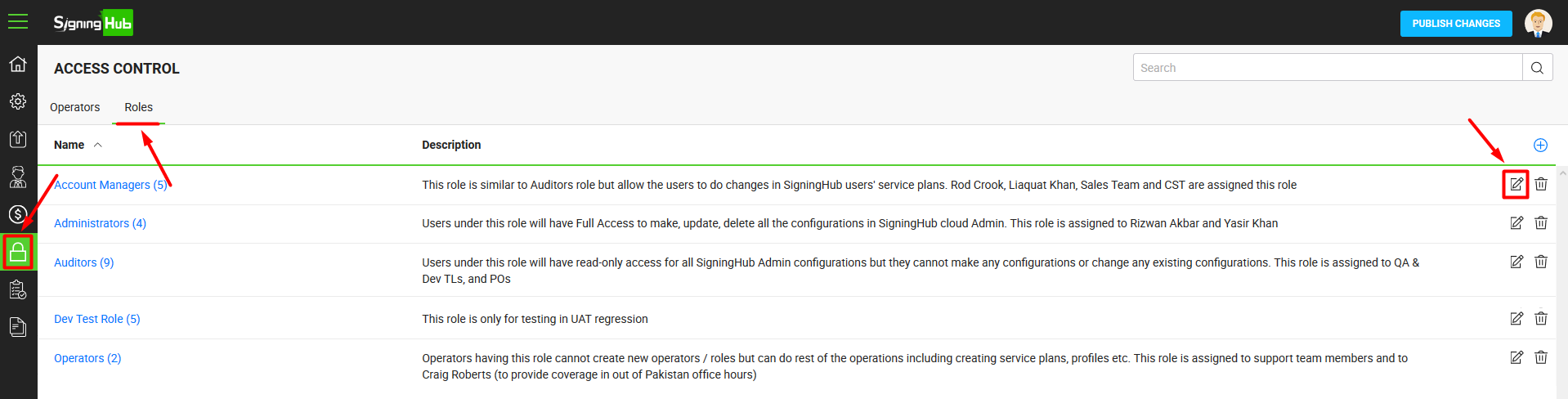Screen dimensions: 1568x399
Task: Select the Roles tab
Action: pyautogui.click(x=138, y=107)
